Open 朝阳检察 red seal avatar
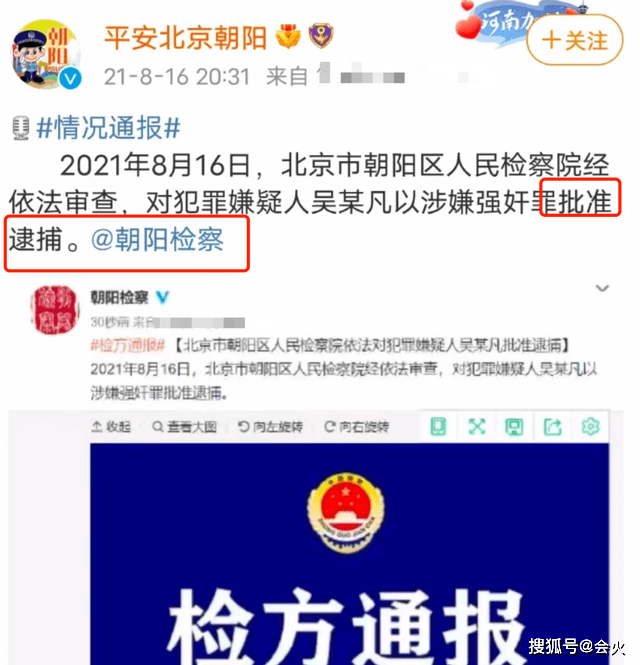Viewport: 640px width, 665px height. 55,309
